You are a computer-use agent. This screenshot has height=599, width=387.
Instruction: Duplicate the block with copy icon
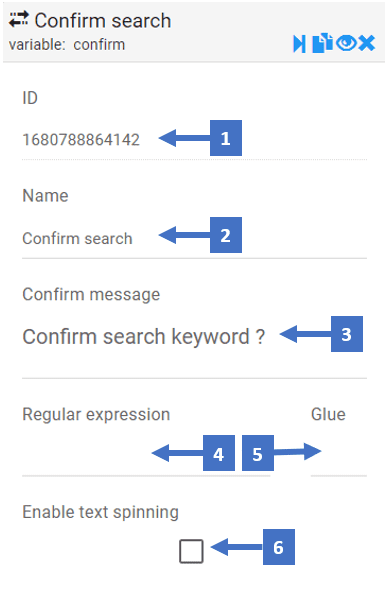point(322,43)
